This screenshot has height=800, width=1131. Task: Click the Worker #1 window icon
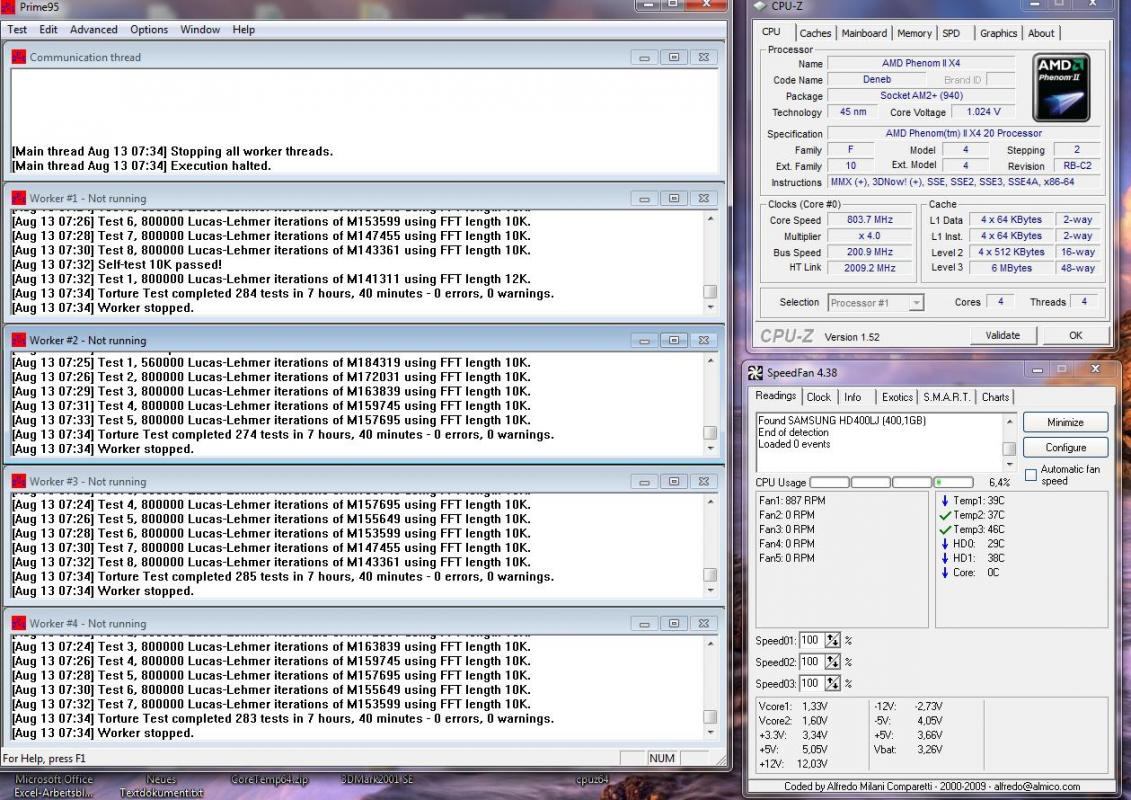coord(19,198)
